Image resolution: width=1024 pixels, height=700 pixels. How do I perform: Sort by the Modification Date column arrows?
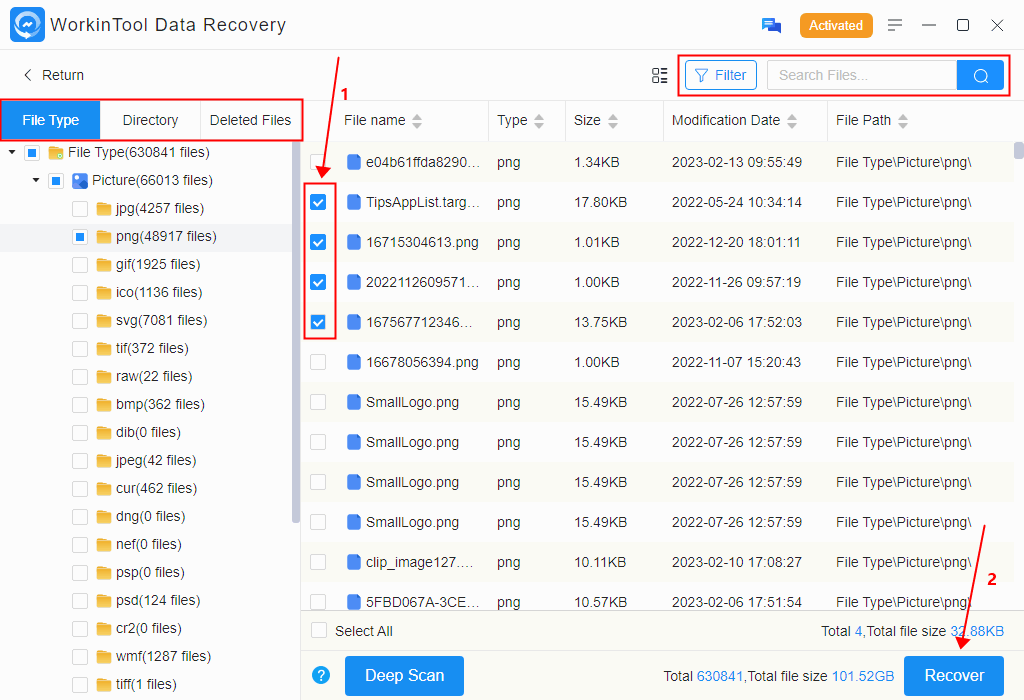(792, 121)
